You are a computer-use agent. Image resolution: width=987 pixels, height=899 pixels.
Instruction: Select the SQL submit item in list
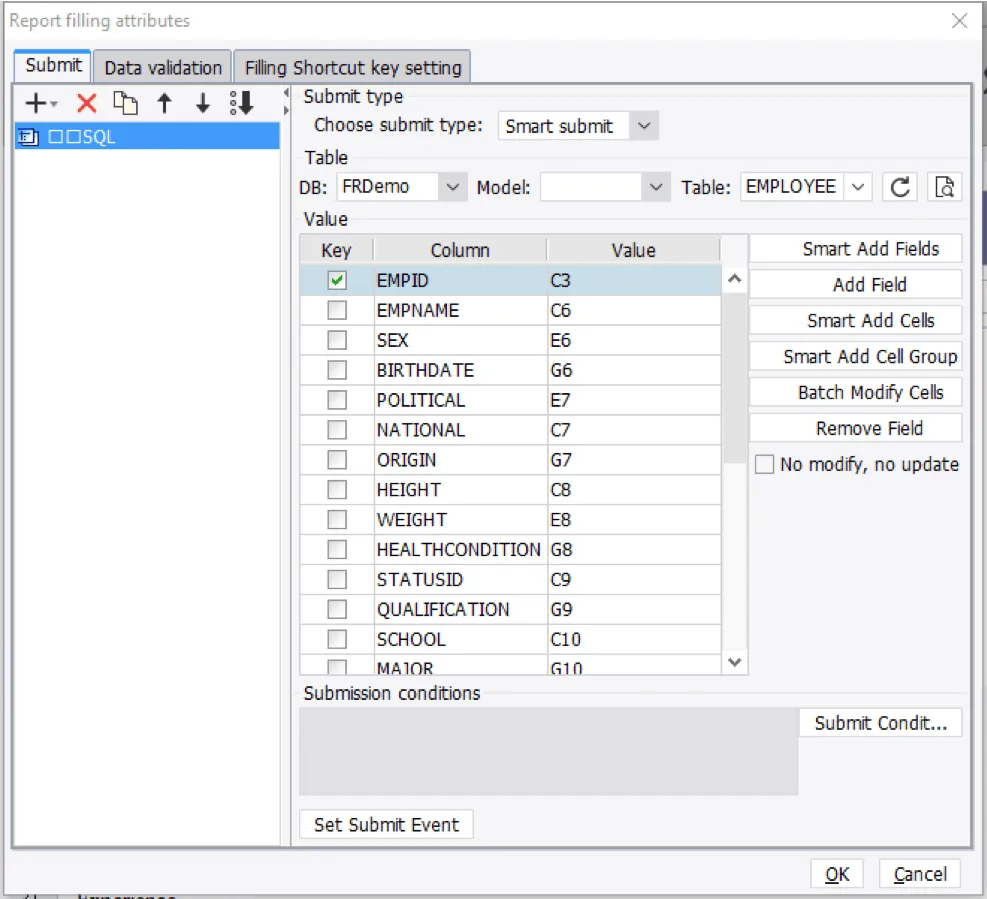coord(146,137)
